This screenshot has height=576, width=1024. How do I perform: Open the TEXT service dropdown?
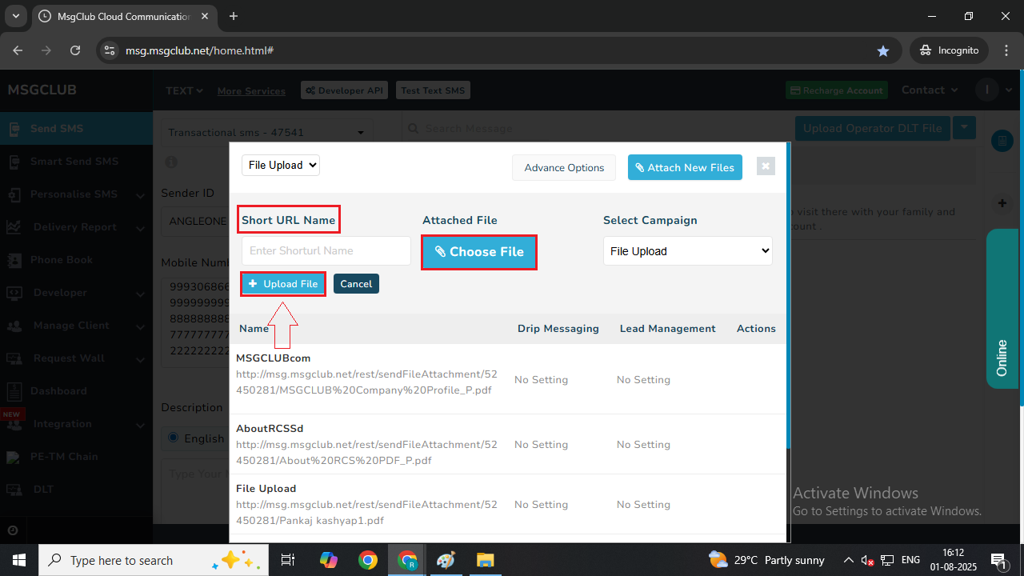click(184, 91)
